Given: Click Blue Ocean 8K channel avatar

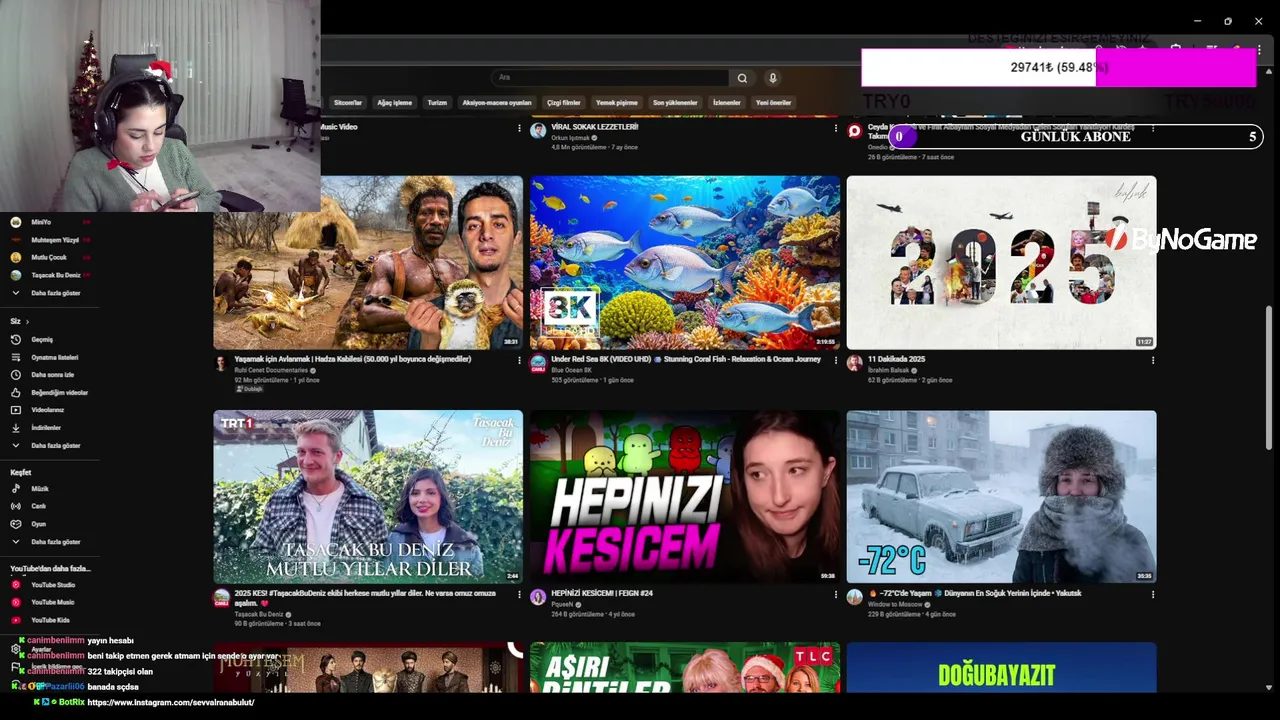Looking at the screenshot, I should pyautogui.click(x=538, y=363).
